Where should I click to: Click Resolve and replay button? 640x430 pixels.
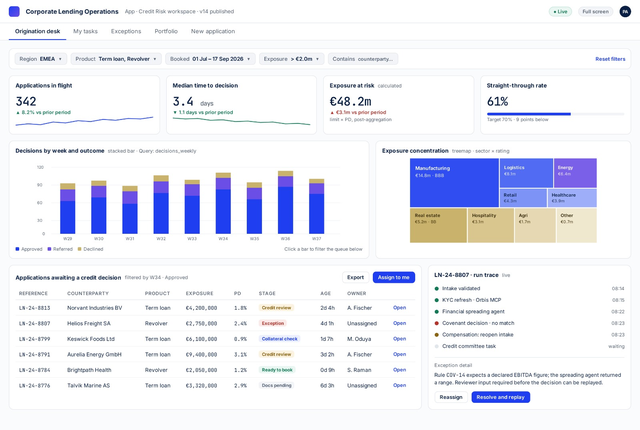(500, 397)
